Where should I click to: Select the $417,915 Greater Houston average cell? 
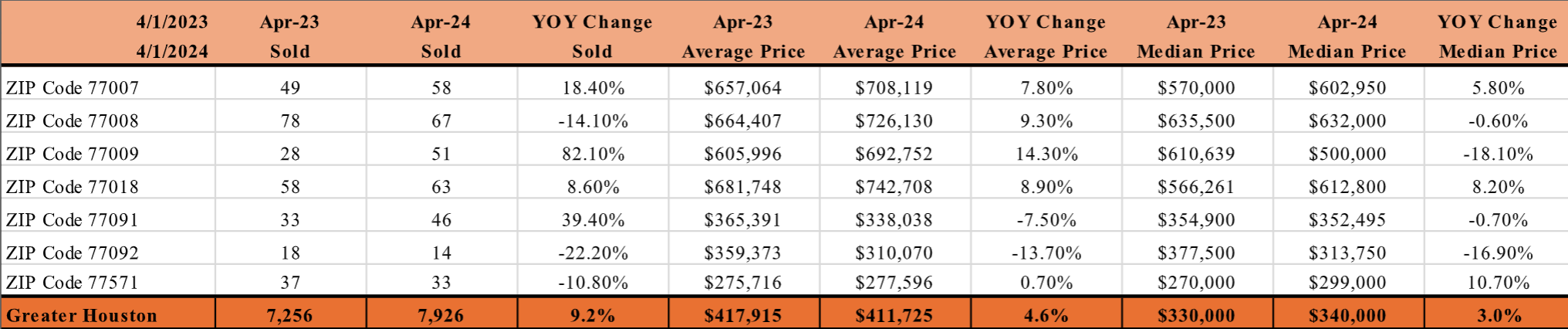pos(742,316)
